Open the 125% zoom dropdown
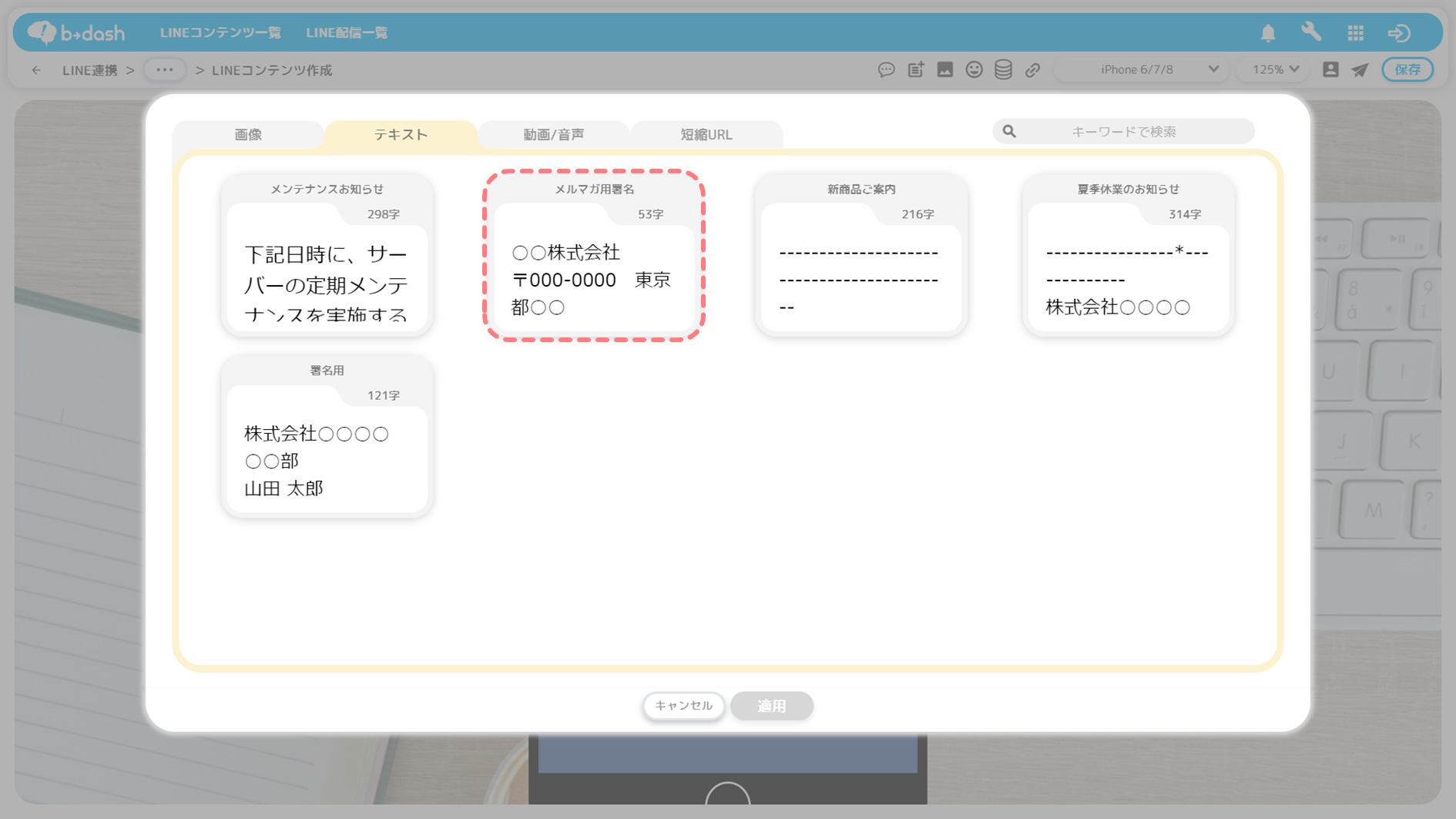The width and height of the screenshot is (1456, 819). (1275, 69)
